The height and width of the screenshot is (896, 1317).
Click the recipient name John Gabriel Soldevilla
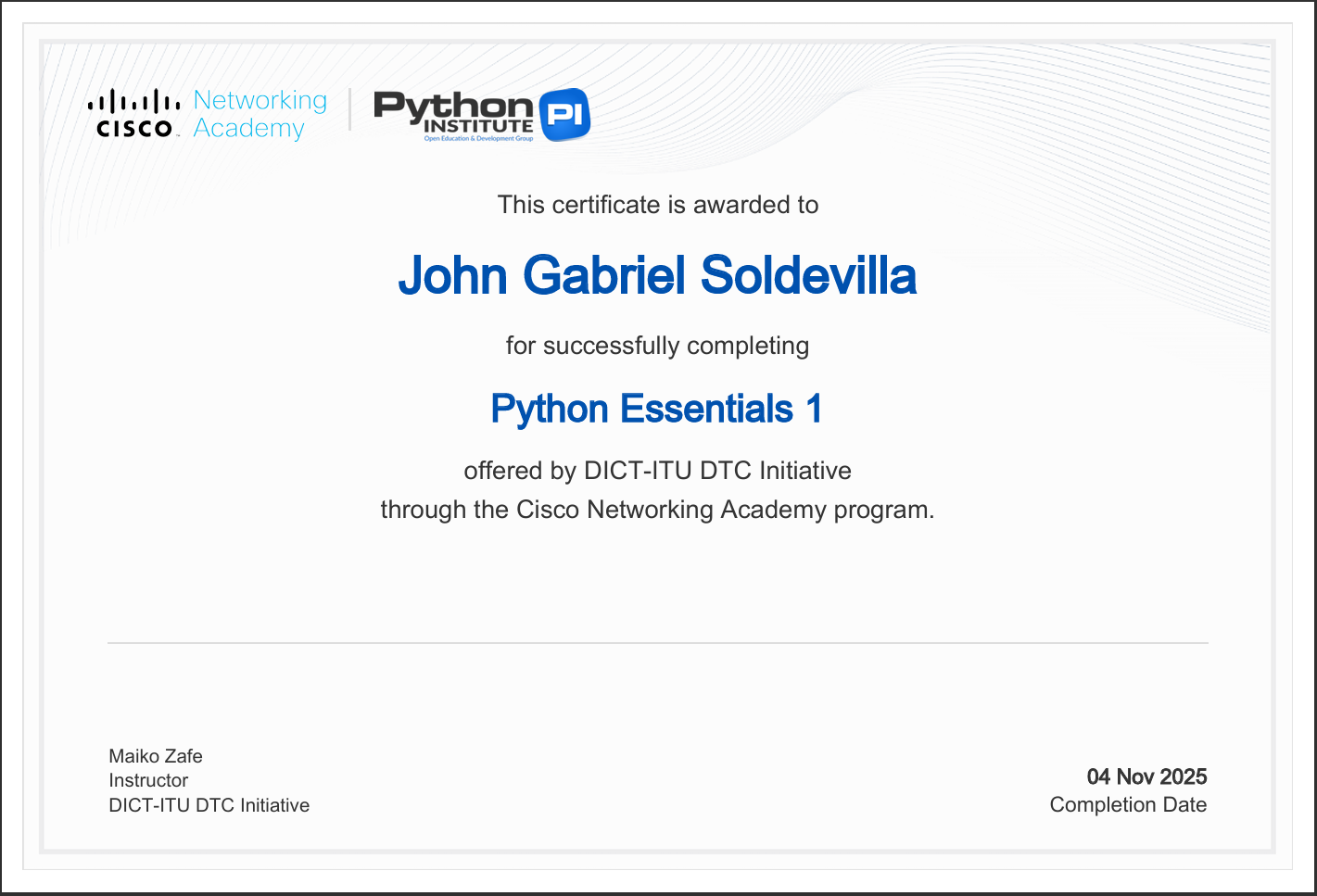657,275
